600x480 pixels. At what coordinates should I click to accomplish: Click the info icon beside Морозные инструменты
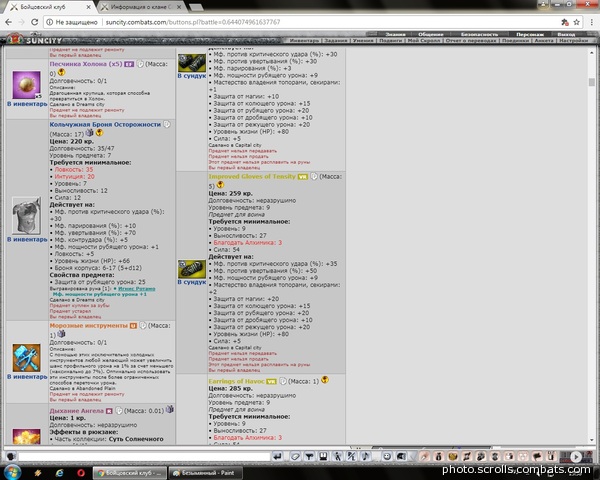[x=143, y=325]
